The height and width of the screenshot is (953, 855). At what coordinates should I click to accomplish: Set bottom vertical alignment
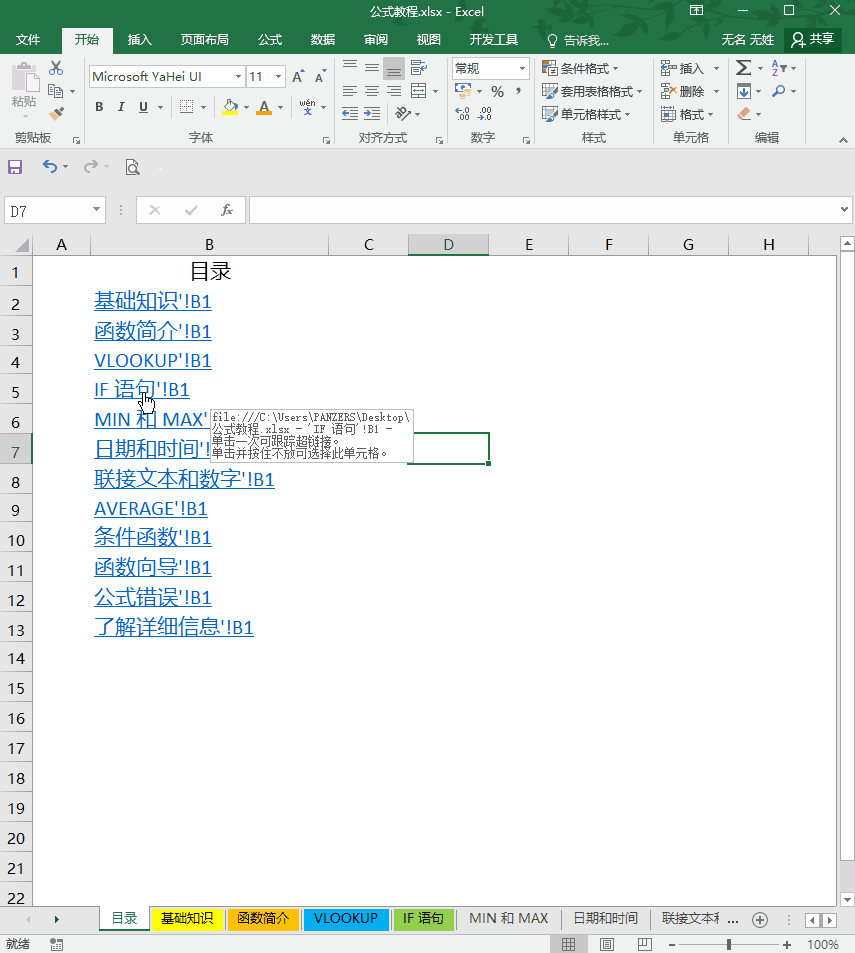(394, 68)
